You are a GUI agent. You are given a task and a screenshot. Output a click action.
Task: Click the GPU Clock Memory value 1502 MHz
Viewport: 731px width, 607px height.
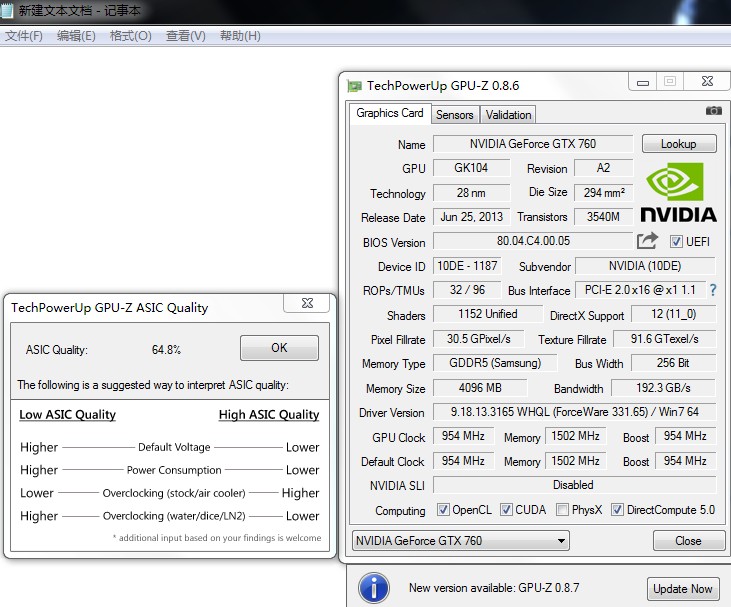(x=576, y=436)
